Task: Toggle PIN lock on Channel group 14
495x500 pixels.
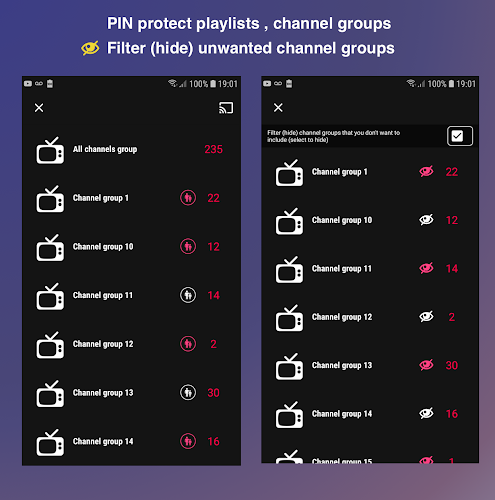Action: coord(188,441)
